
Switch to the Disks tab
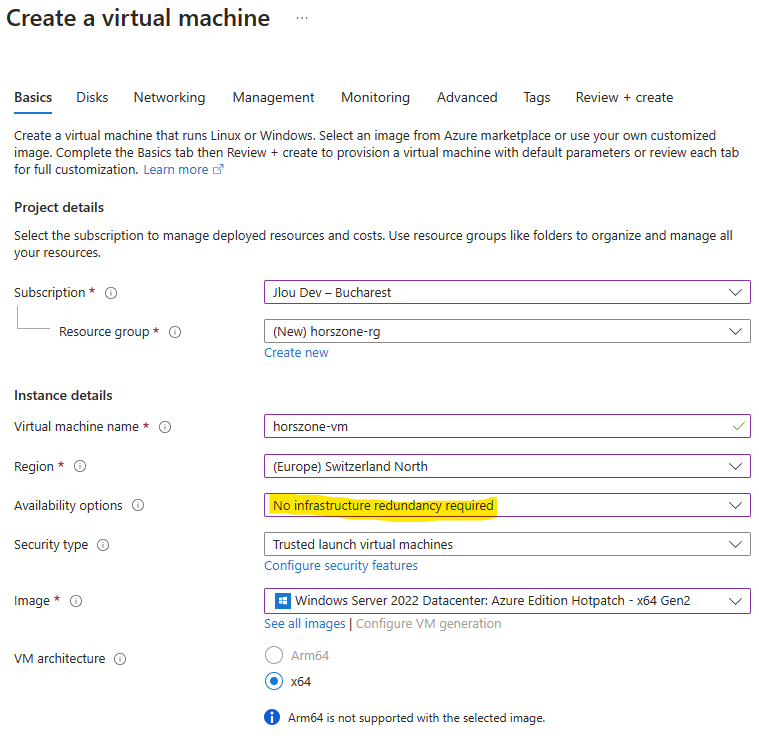click(x=92, y=98)
